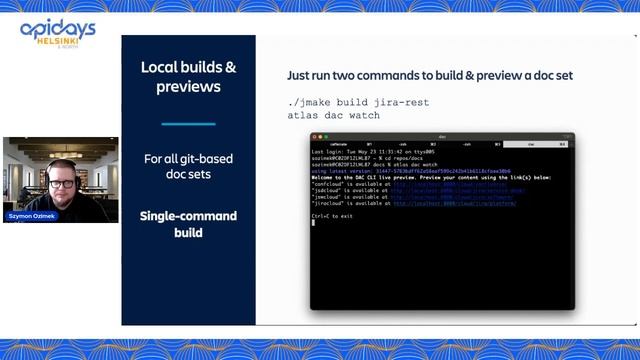Click the terminal window title 'dac'
Image resolution: width=640 pixels, height=360 pixels.
[x=442, y=137]
